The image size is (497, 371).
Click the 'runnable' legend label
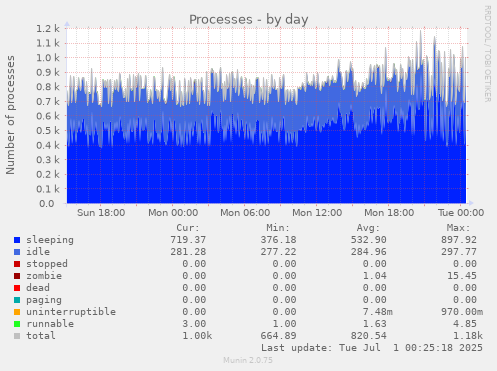[x=50, y=324]
